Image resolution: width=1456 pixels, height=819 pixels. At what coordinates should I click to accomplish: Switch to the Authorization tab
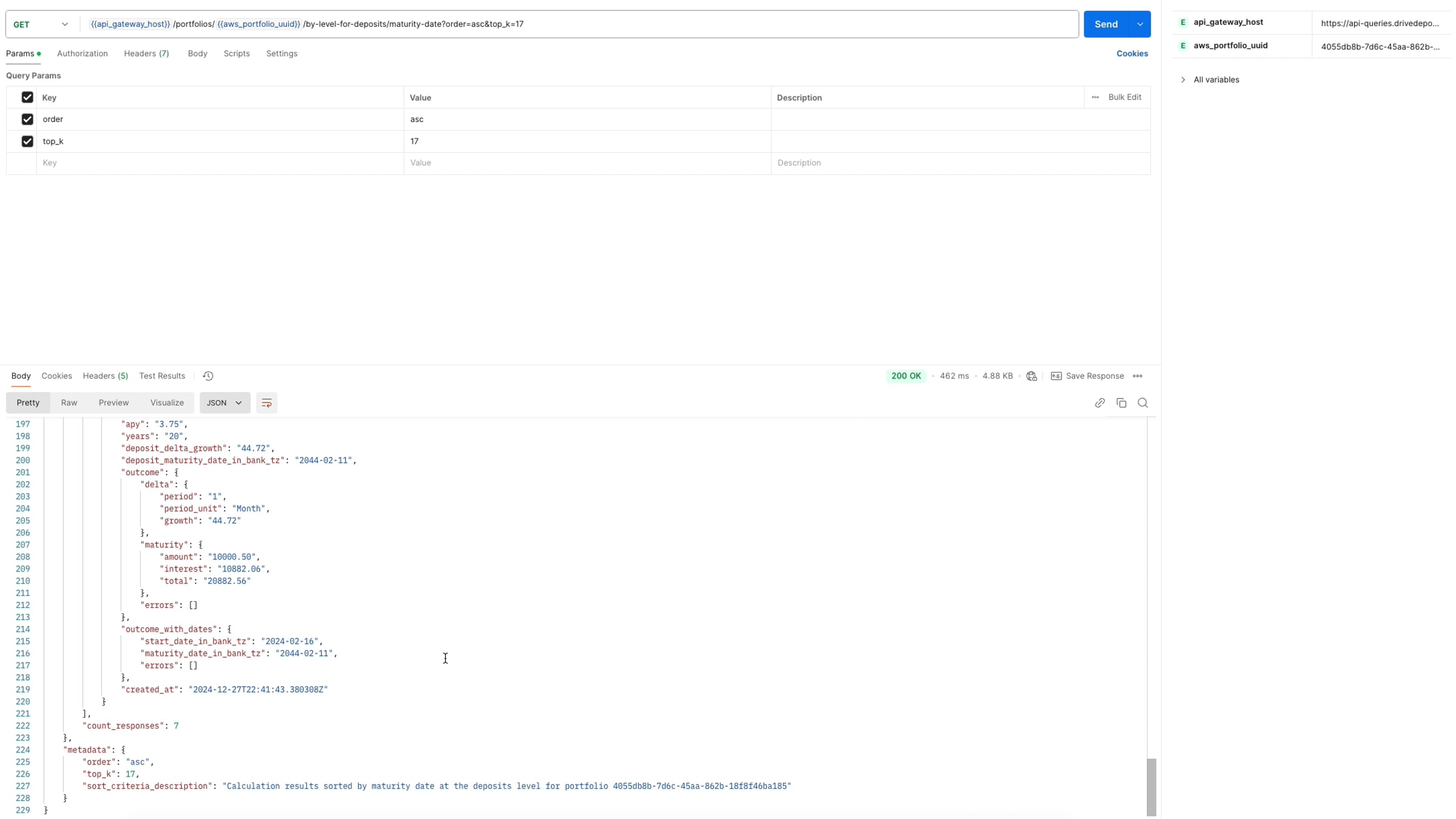[x=83, y=53]
